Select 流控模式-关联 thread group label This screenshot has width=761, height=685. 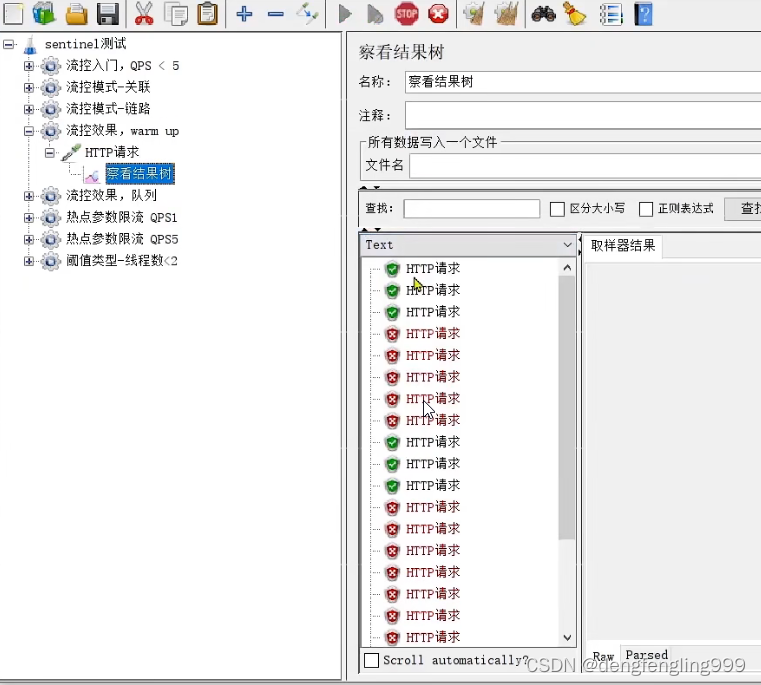(x=108, y=87)
